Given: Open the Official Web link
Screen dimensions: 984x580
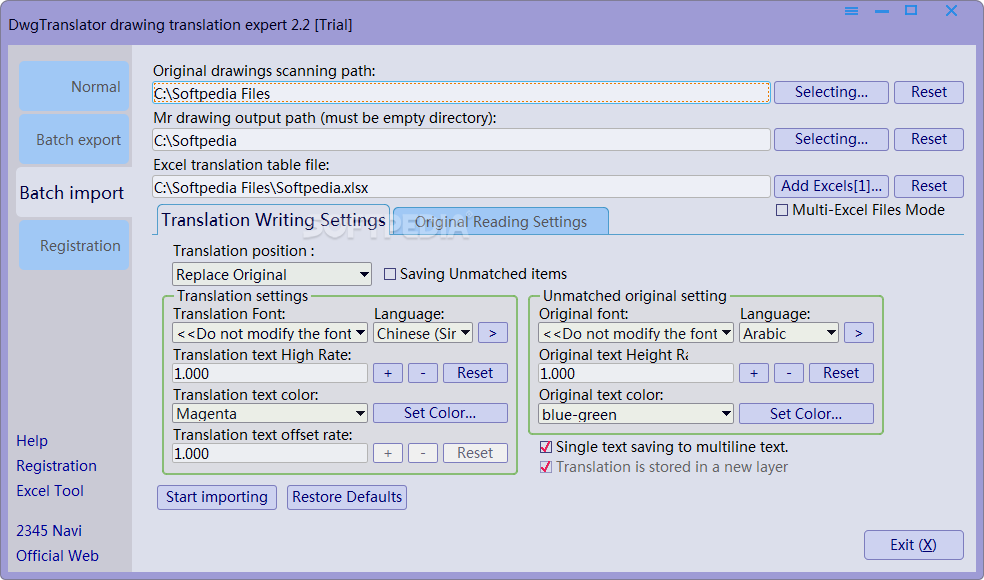Looking at the screenshot, I should pos(57,556).
